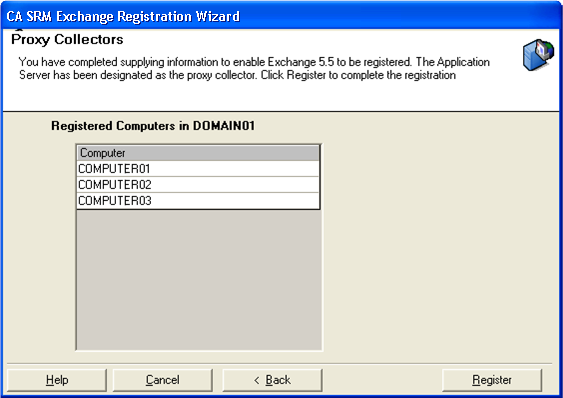Screen dimensions: 563x398
Task: Go back with the Back button
Action: [x=272, y=380]
